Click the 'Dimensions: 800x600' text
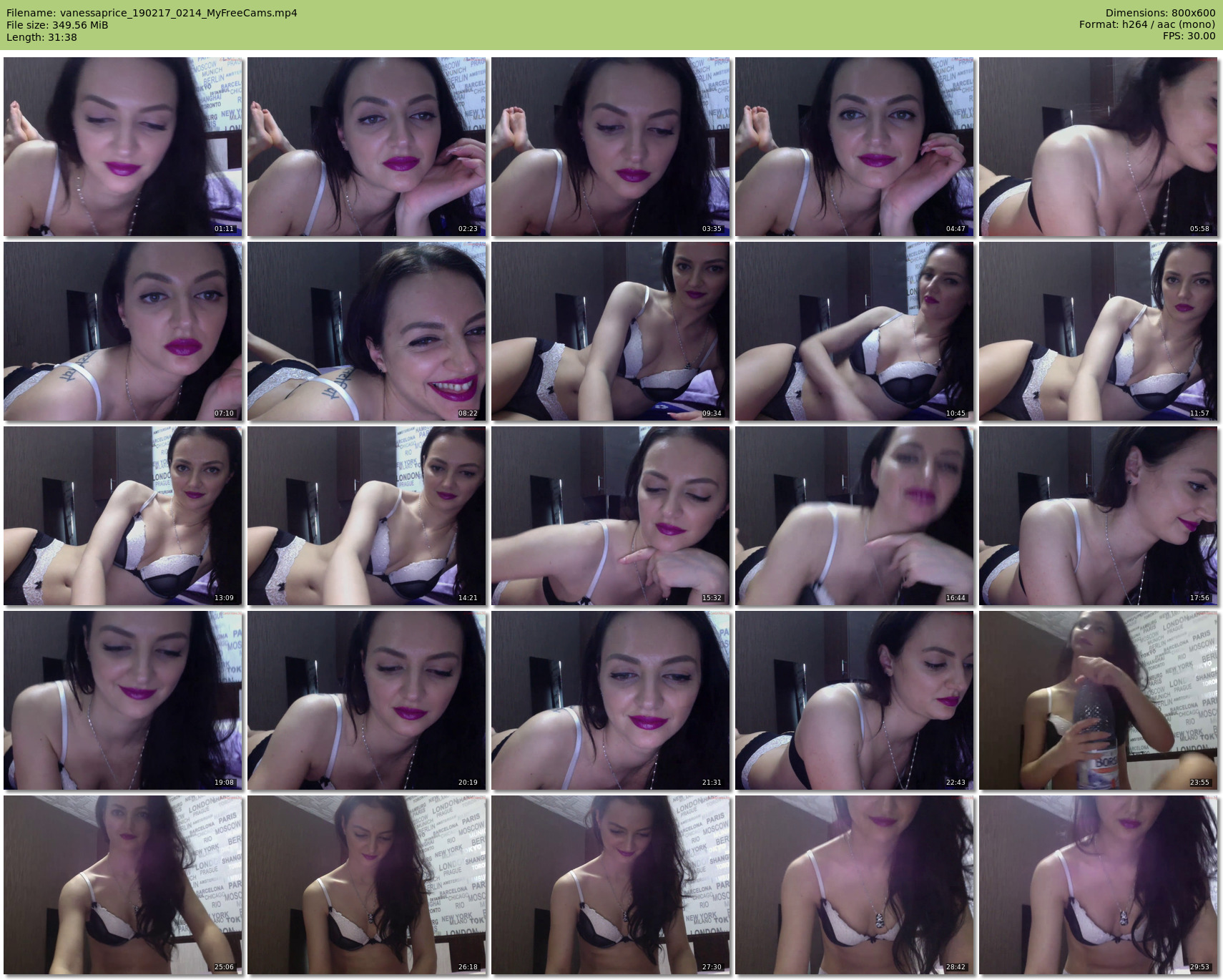The width and height of the screenshot is (1223, 980). [x=1160, y=13]
